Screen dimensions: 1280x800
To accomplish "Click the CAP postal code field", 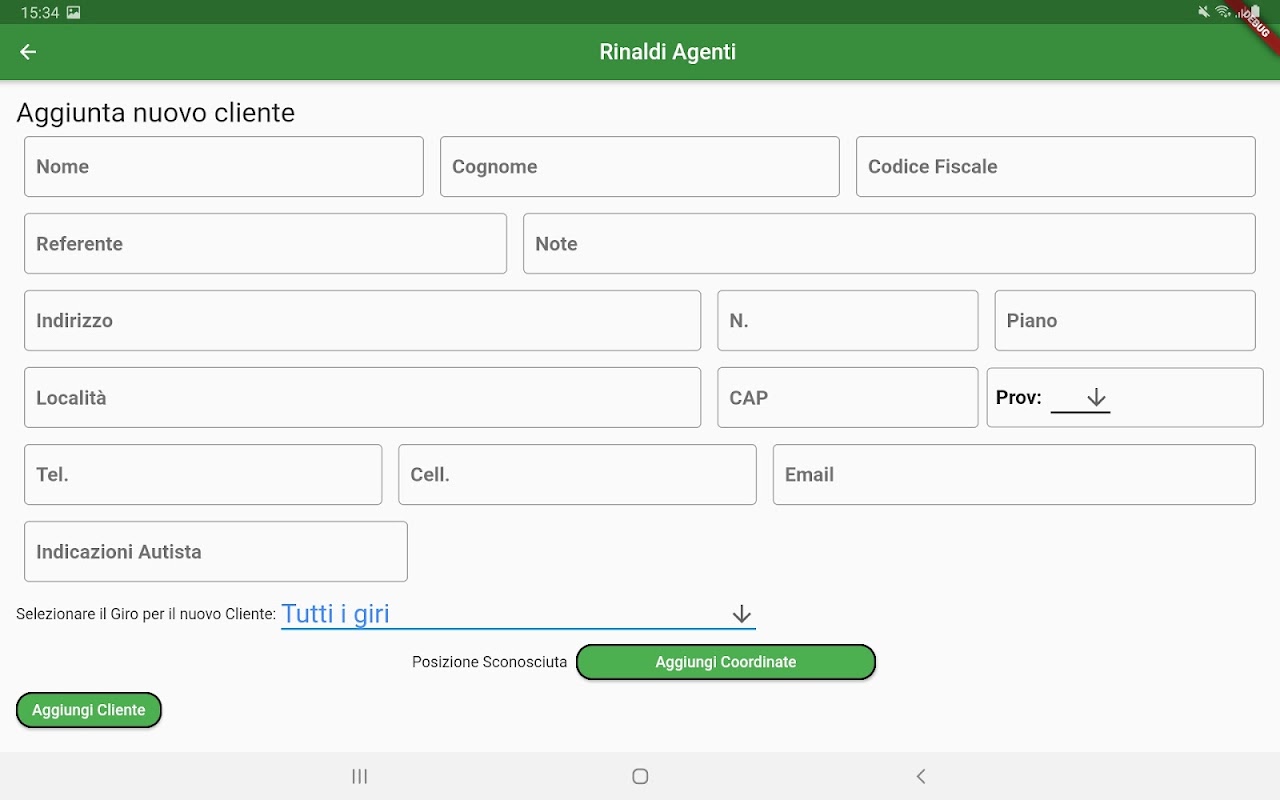I will coord(847,398).
